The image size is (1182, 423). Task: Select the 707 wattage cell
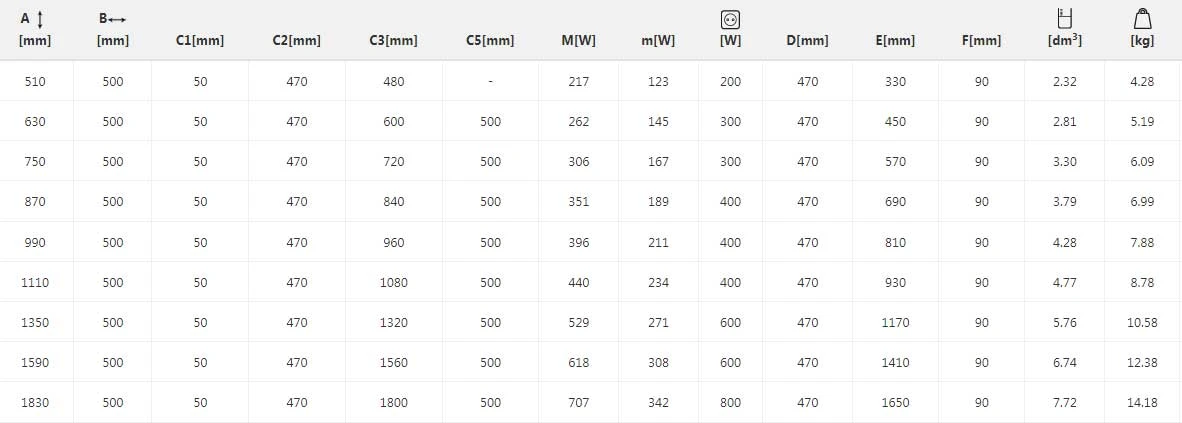[579, 402]
